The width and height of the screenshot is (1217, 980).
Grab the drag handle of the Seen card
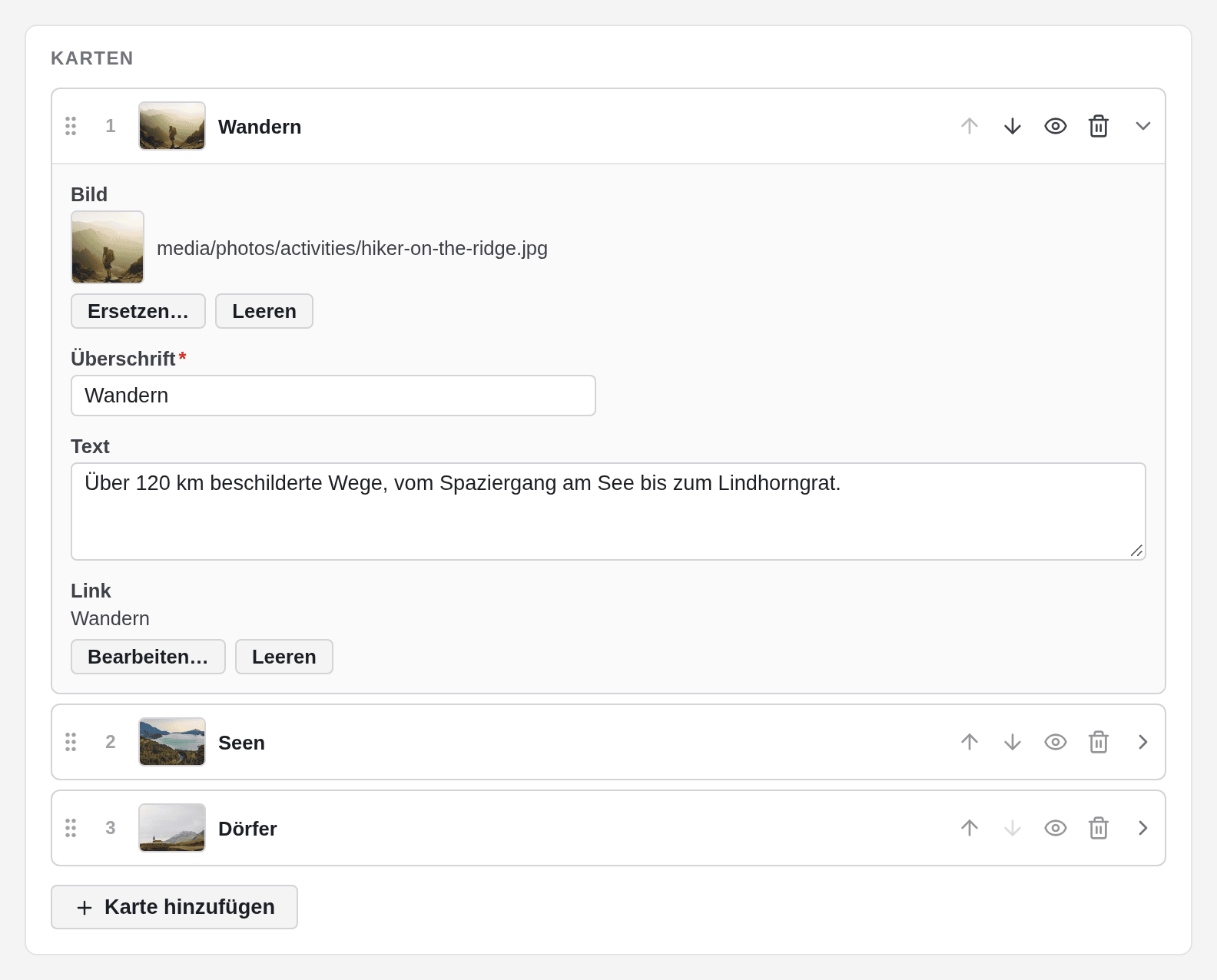click(71, 742)
